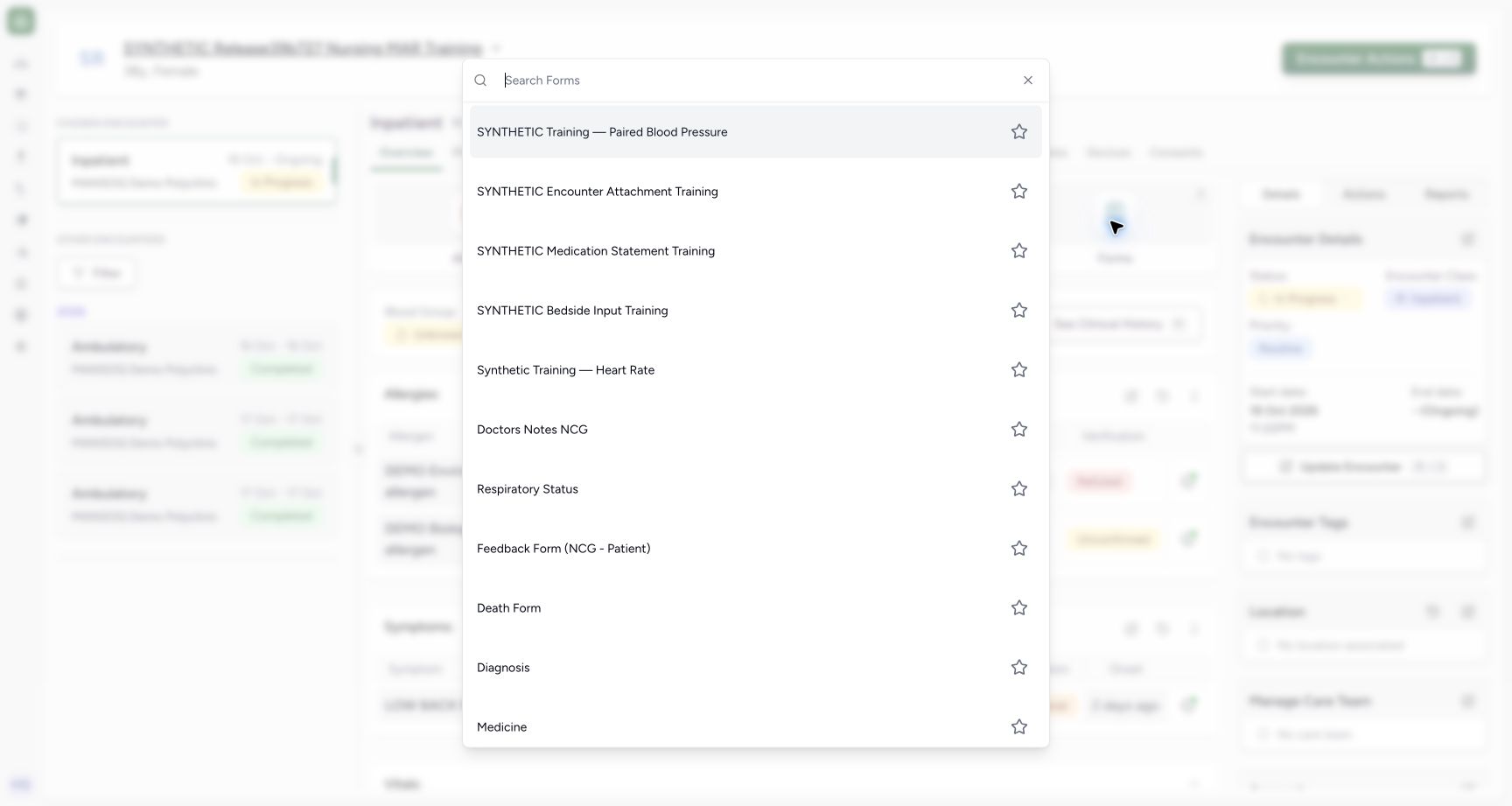Favorite the Synthetic Training — Heart Rate form
Viewport: 1512px width, 806px height.
pyautogui.click(x=1018, y=370)
